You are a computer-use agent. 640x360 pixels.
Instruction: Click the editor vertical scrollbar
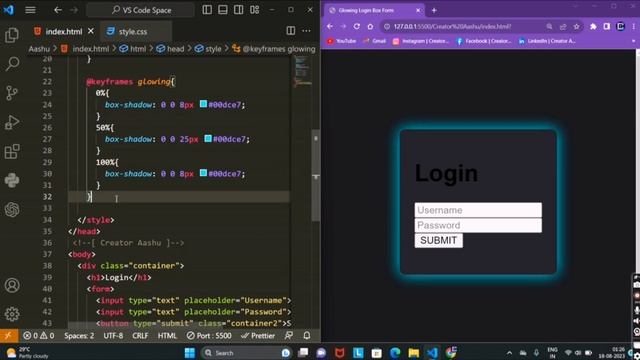tap(316, 176)
